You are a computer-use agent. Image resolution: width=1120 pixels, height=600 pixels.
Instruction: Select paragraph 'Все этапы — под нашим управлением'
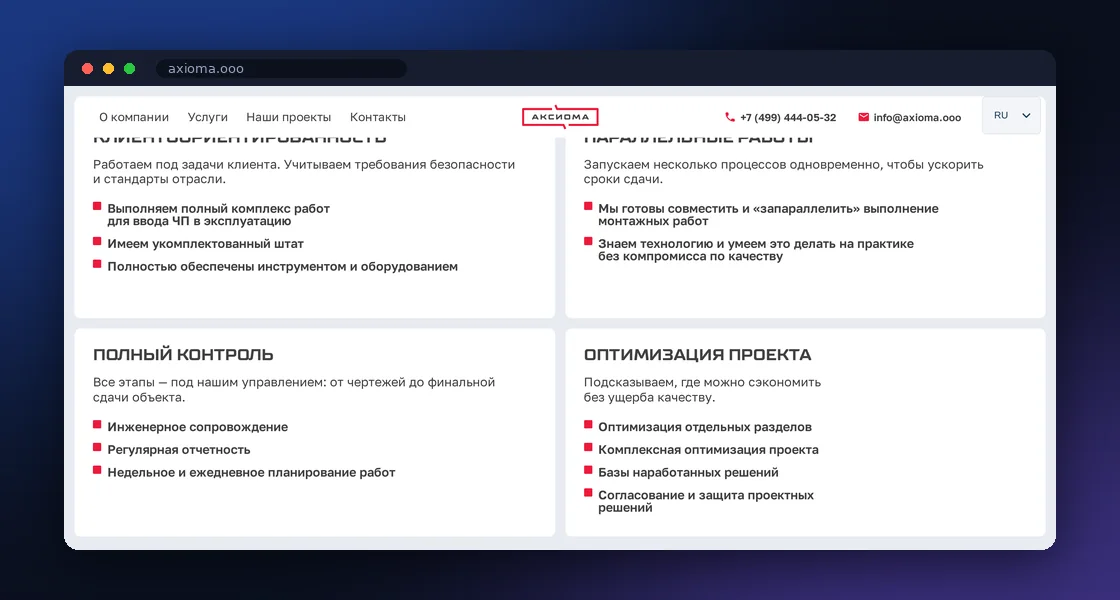[x=294, y=390]
